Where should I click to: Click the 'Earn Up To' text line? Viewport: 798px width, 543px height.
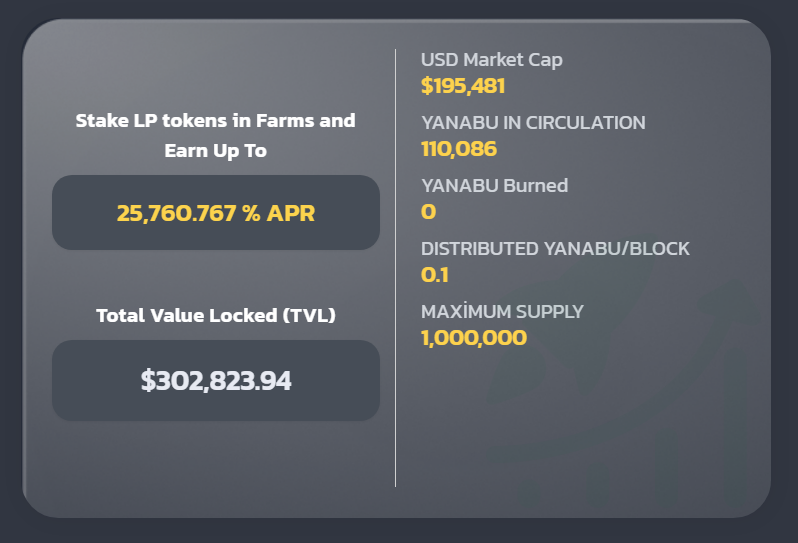(x=216, y=151)
